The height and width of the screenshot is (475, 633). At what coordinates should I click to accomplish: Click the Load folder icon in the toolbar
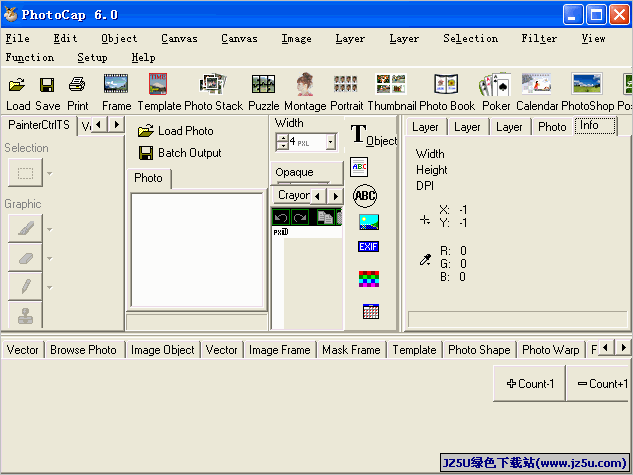(17, 85)
